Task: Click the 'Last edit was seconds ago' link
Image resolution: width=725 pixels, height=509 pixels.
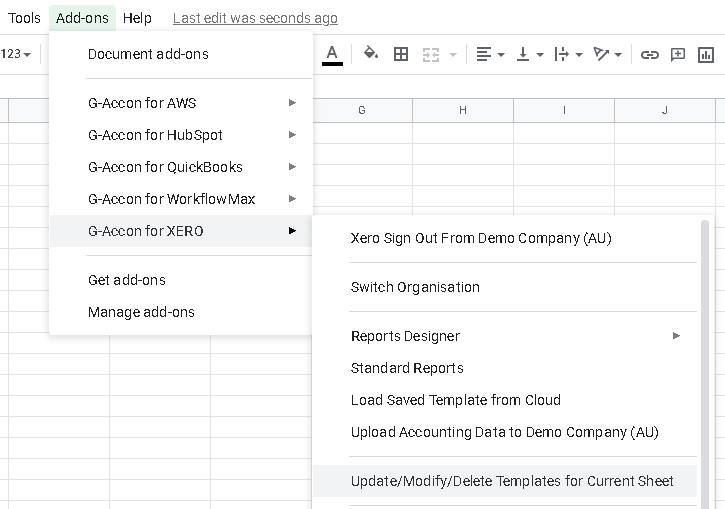Action: (x=255, y=18)
